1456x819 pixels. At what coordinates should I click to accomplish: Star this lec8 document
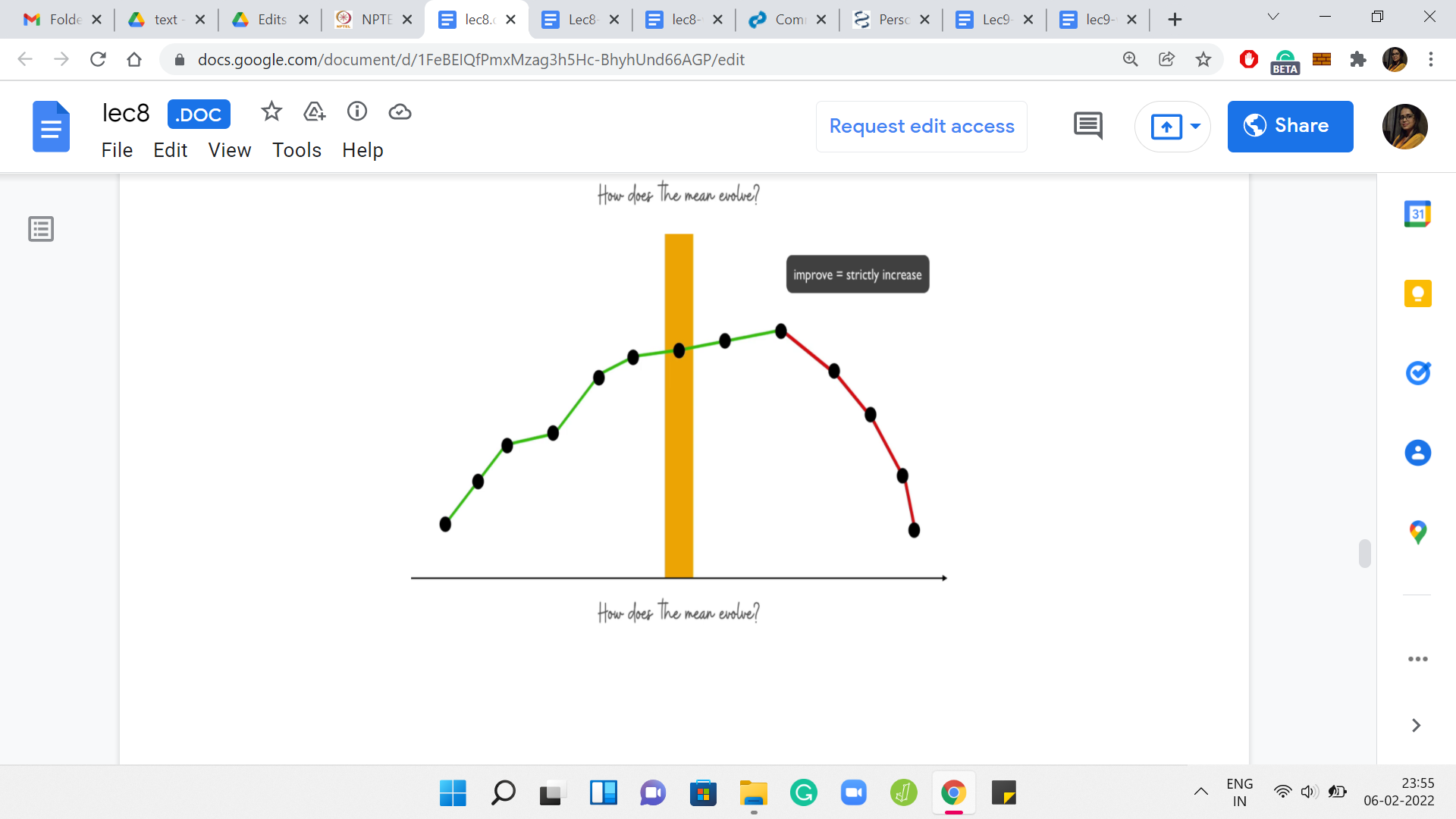coord(271,112)
